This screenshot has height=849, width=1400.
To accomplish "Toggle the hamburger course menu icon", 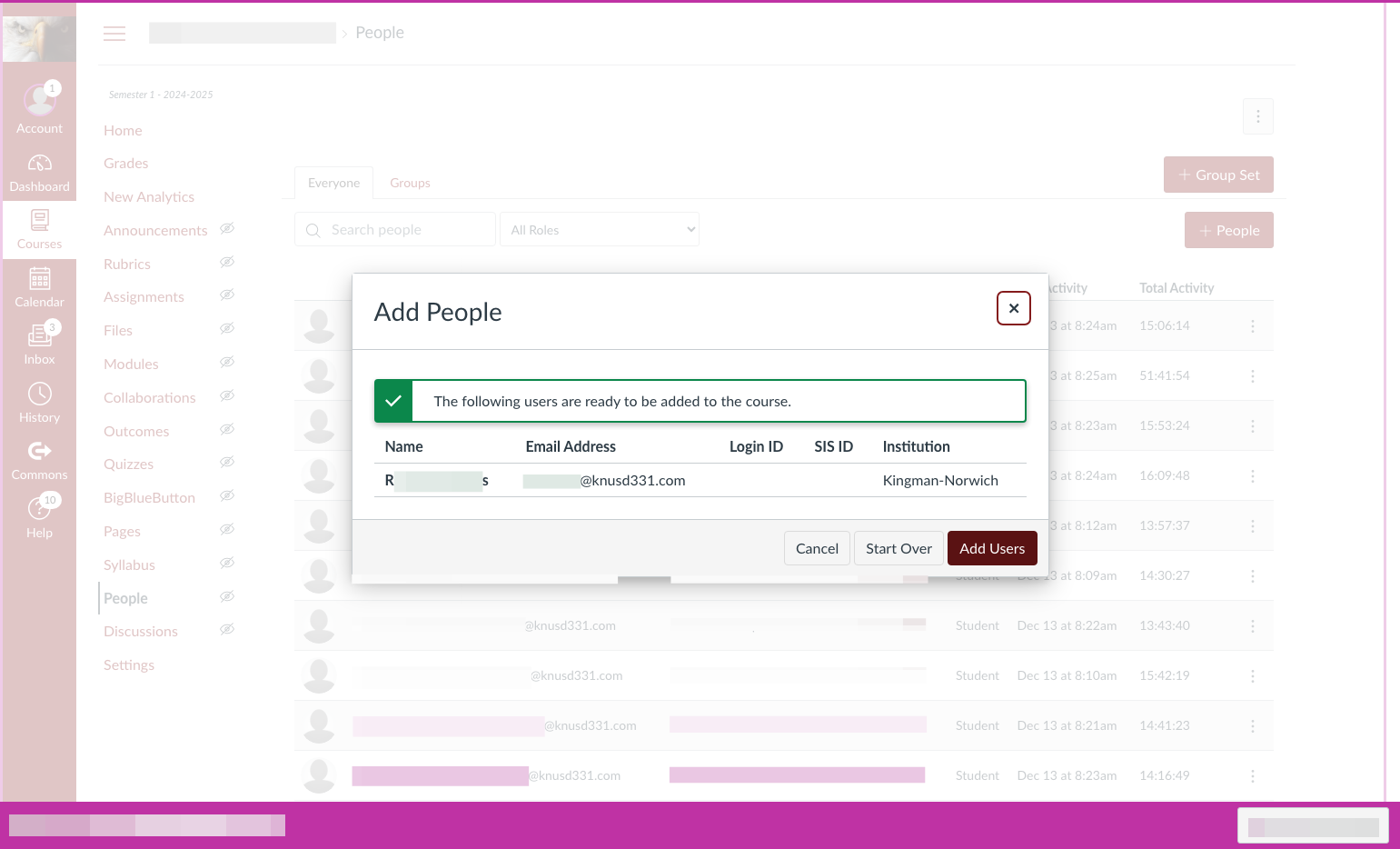I will [x=114, y=34].
